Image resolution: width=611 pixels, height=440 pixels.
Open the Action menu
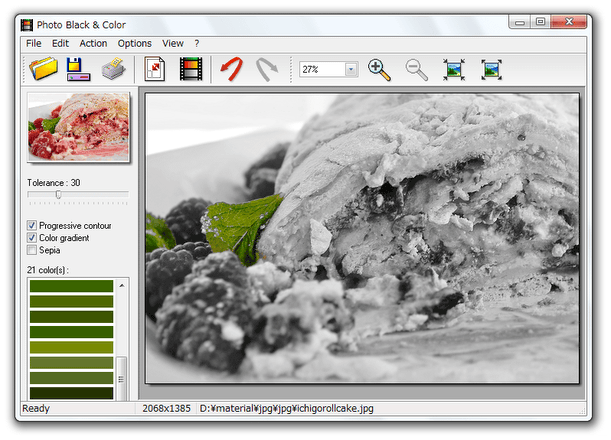(x=93, y=43)
